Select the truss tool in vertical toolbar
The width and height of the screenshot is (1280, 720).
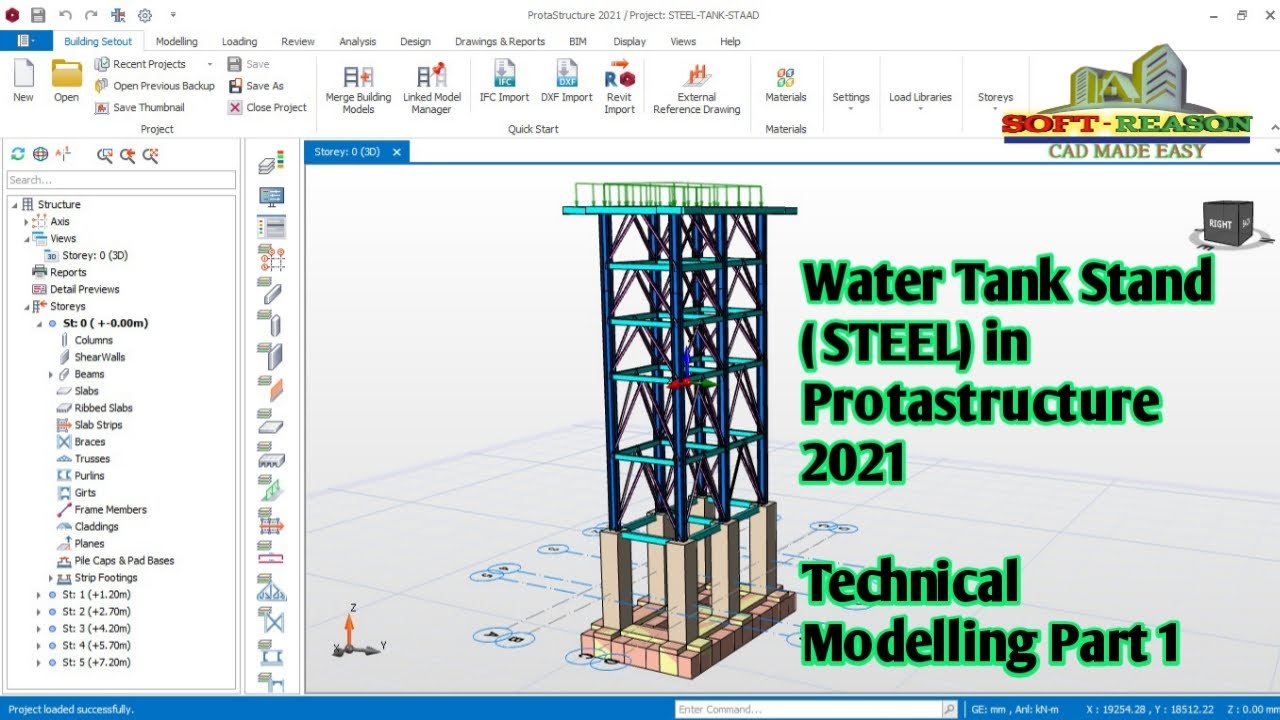coord(271,588)
